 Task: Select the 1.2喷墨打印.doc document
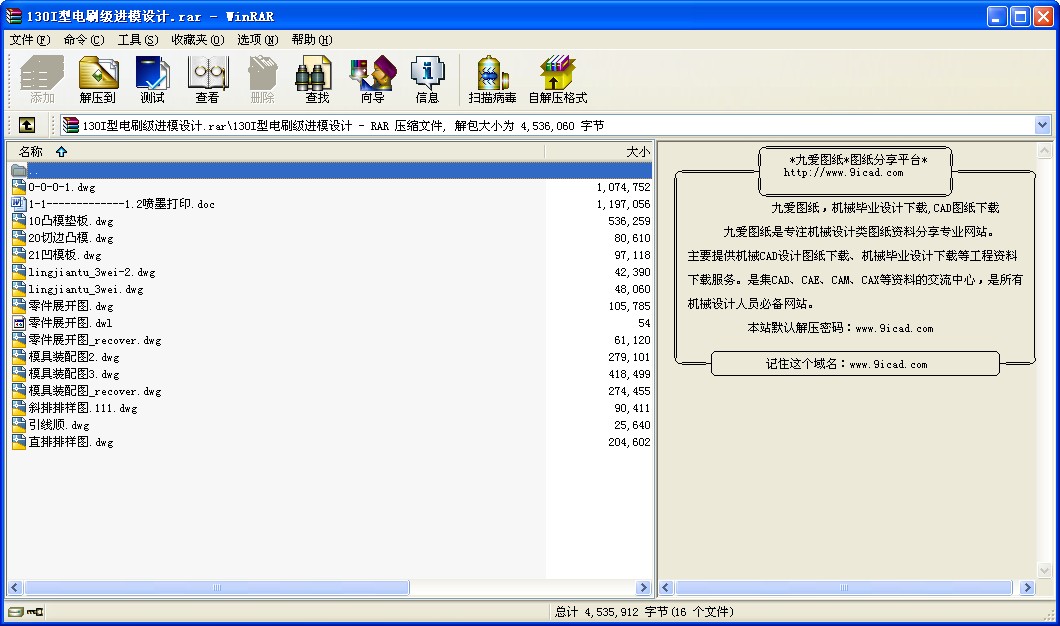(121, 204)
